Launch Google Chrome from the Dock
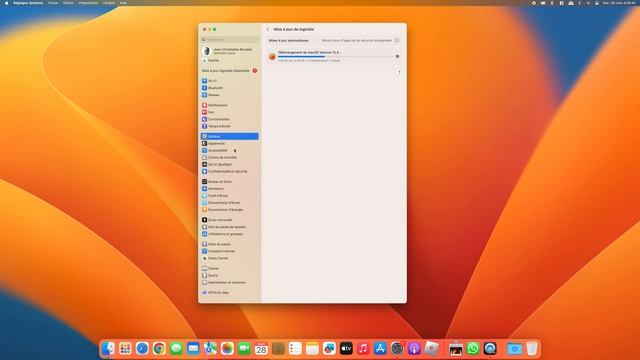This screenshot has height=360, width=640. pyautogui.click(x=159, y=349)
